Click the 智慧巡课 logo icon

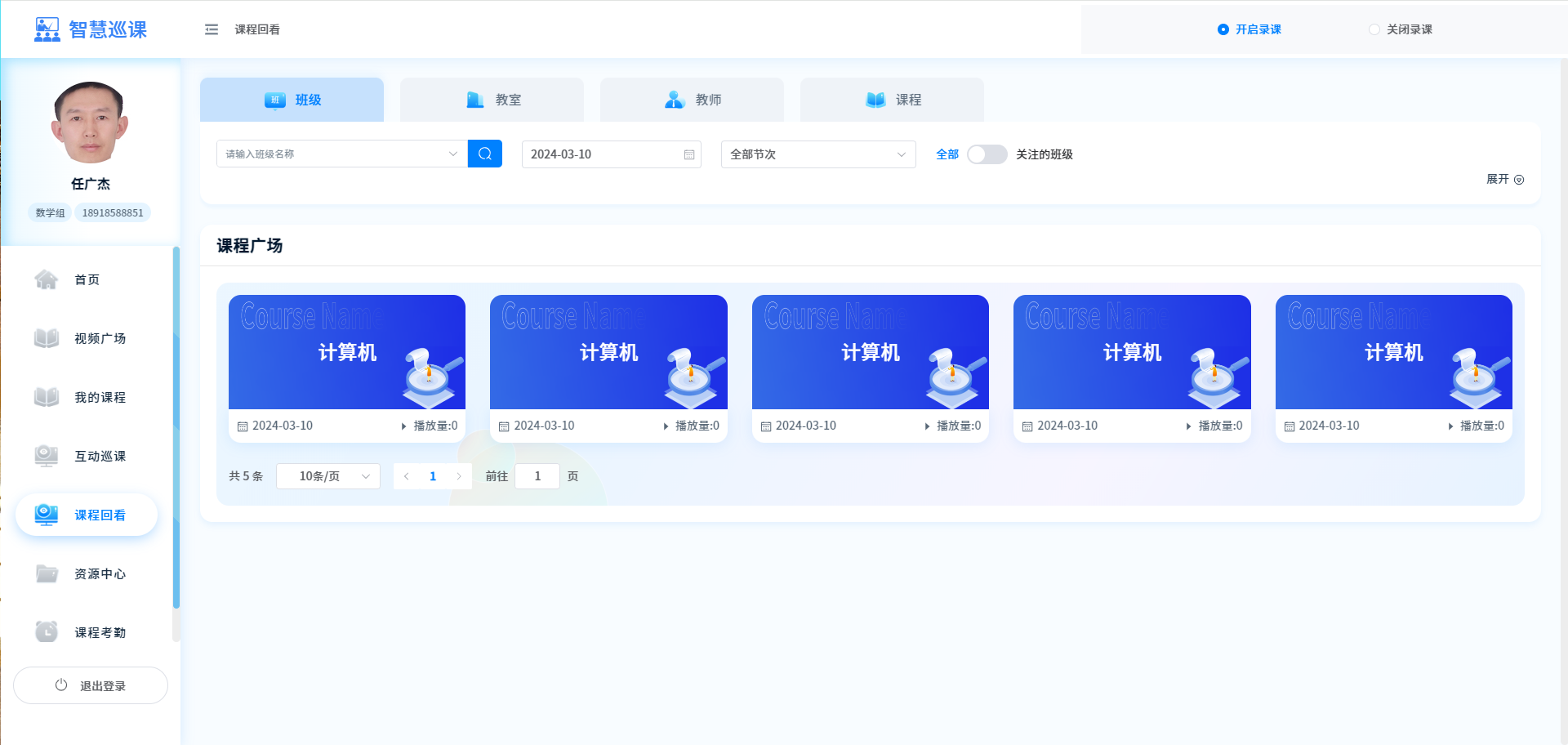(47, 29)
